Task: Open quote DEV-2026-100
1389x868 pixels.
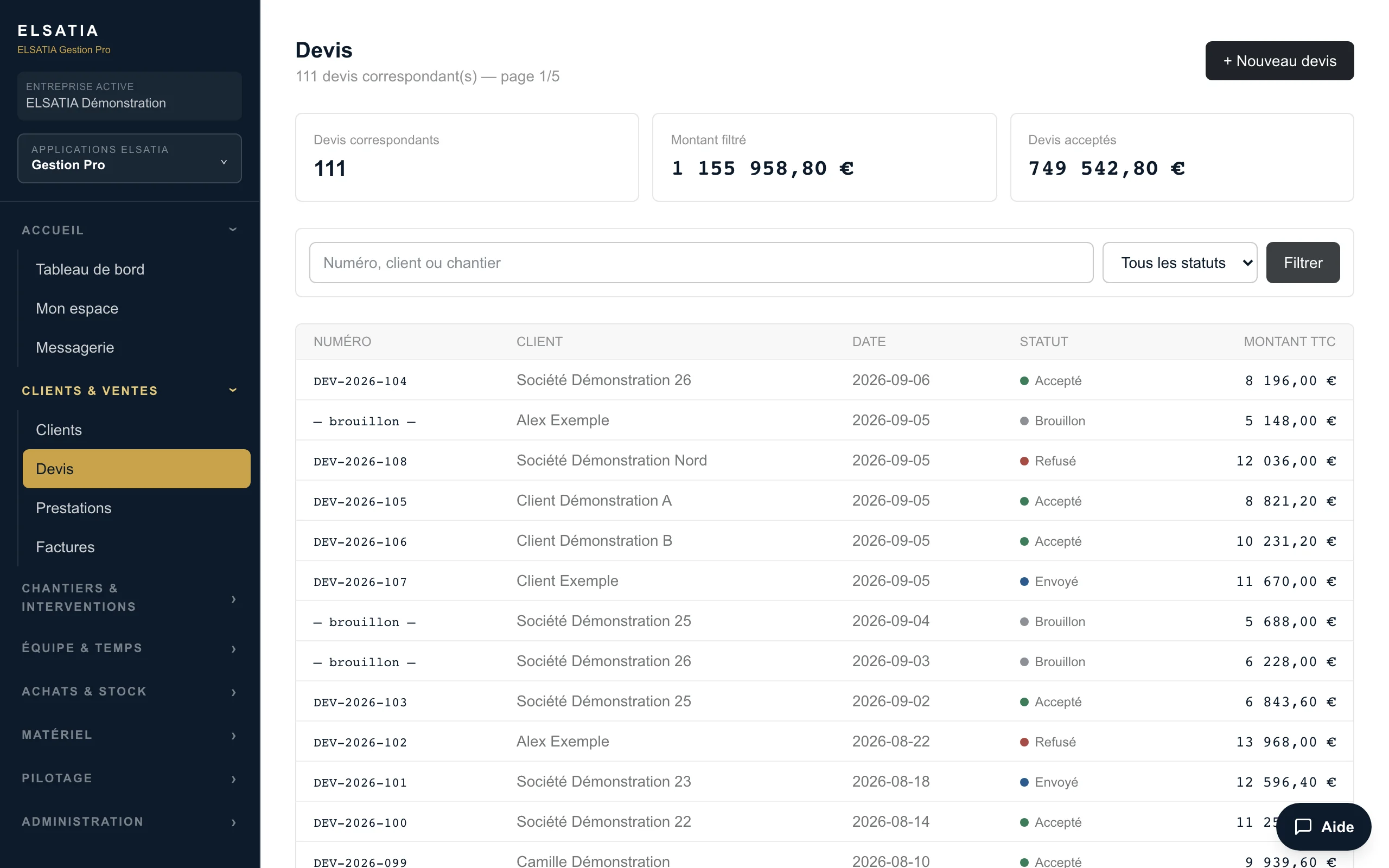Action: coord(360,823)
